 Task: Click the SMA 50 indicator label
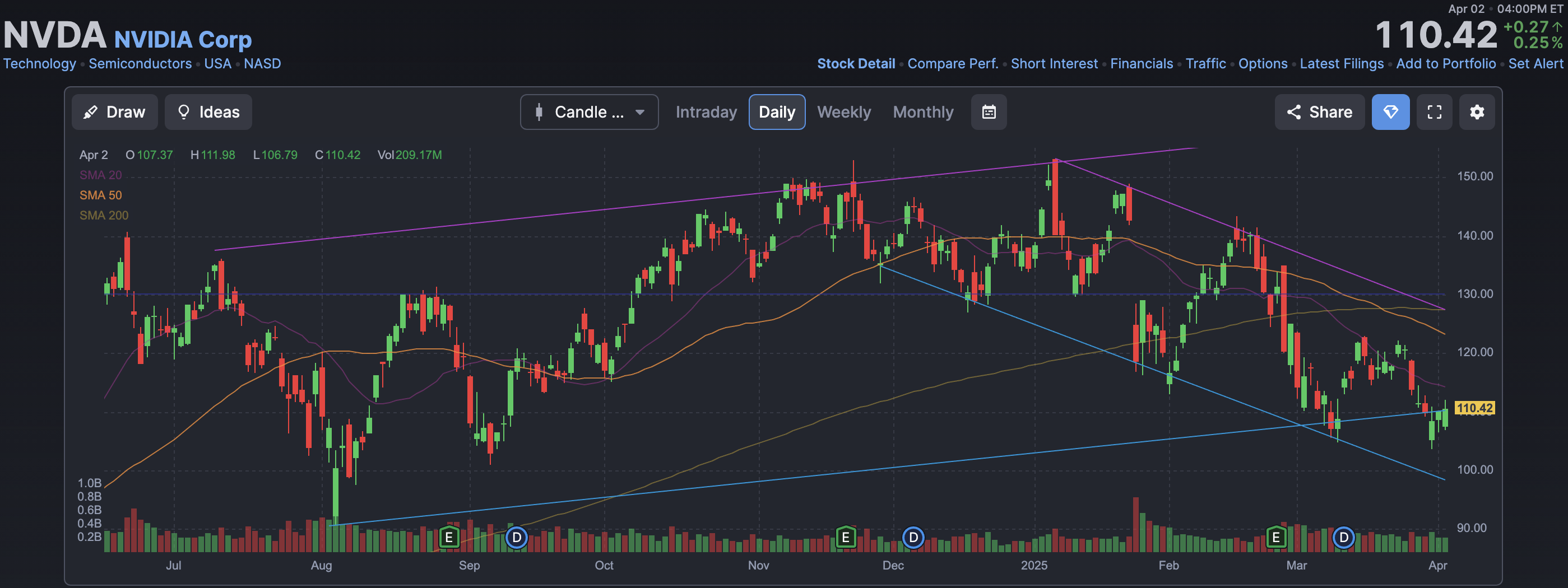click(100, 195)
